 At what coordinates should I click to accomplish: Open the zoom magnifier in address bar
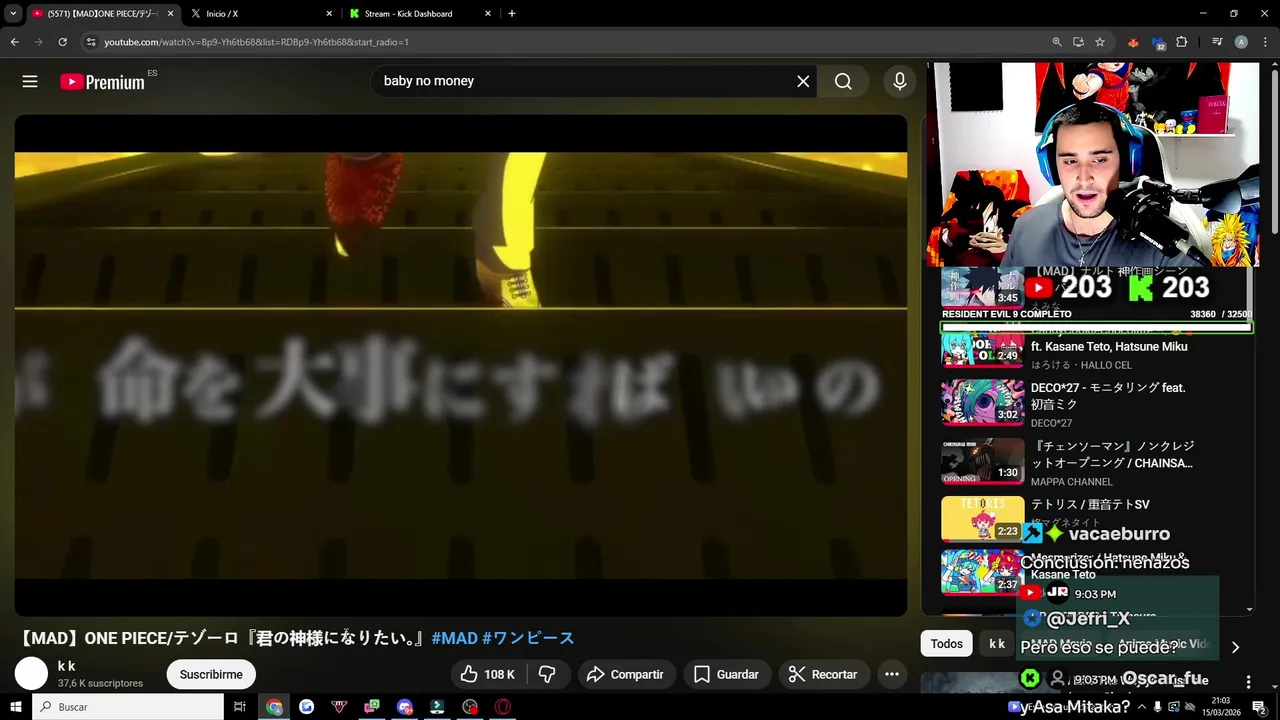tap(1057, 42)
